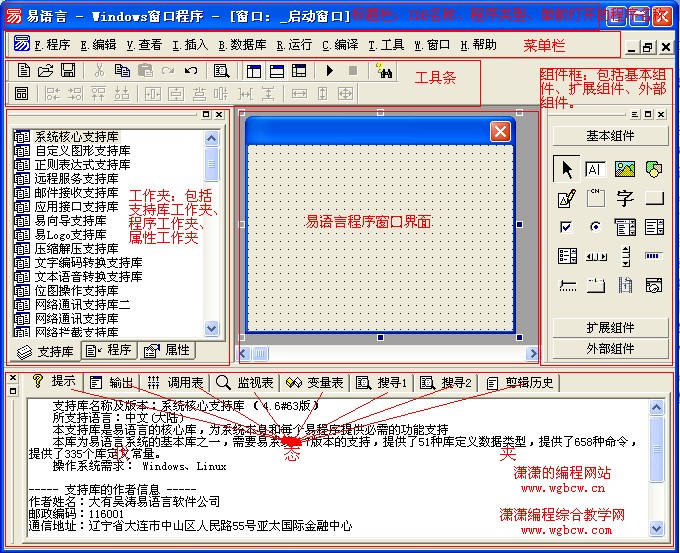Screen dimensions: 680x553
Task: Click the Save floppy disk icon
Action: tap(68, 70)
